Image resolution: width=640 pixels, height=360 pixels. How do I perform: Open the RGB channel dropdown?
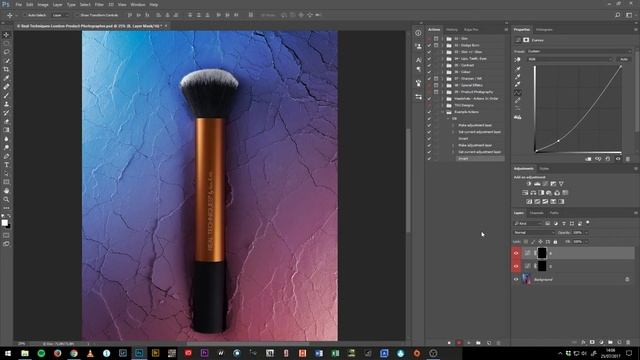570,60
